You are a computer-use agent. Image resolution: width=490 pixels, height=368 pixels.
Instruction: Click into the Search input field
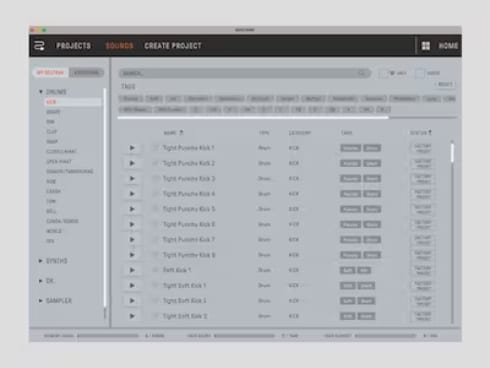245,73
